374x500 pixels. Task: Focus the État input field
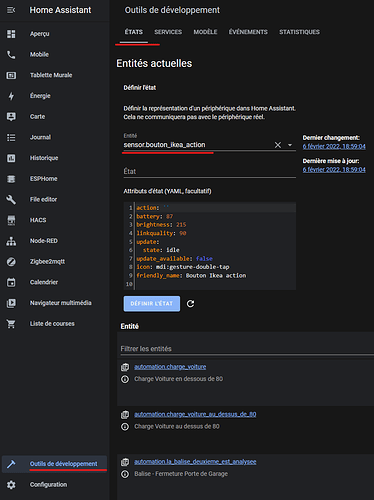(x=210, y=171)
